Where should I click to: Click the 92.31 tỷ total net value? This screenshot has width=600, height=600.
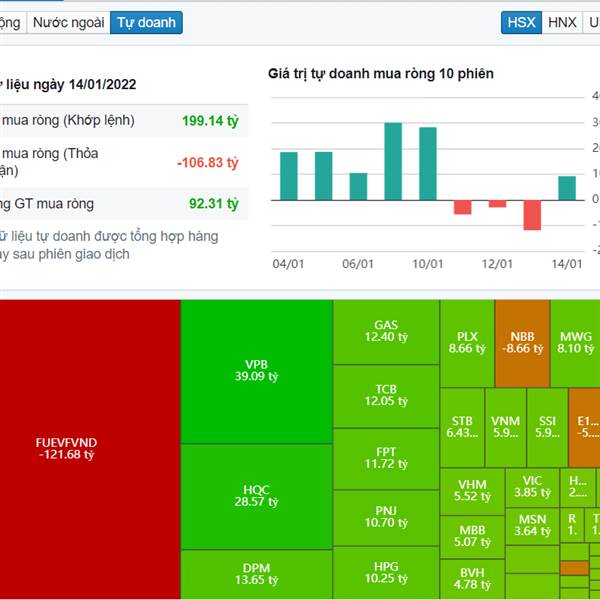pos(214,204)
